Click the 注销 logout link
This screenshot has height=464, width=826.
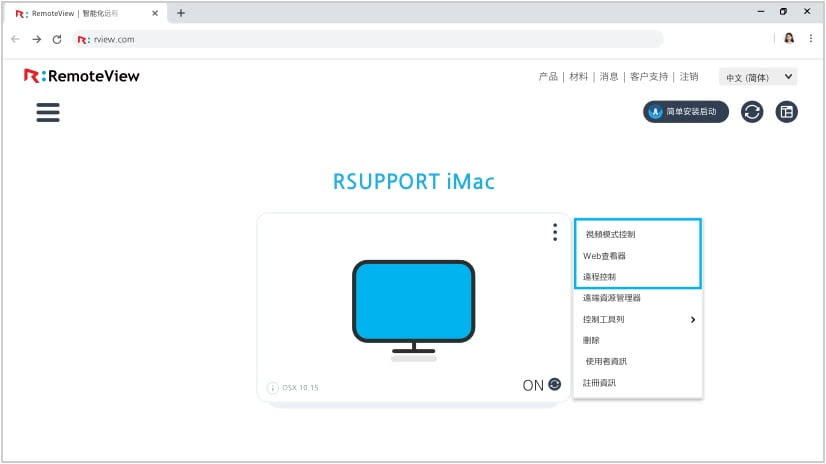[689, 77]
